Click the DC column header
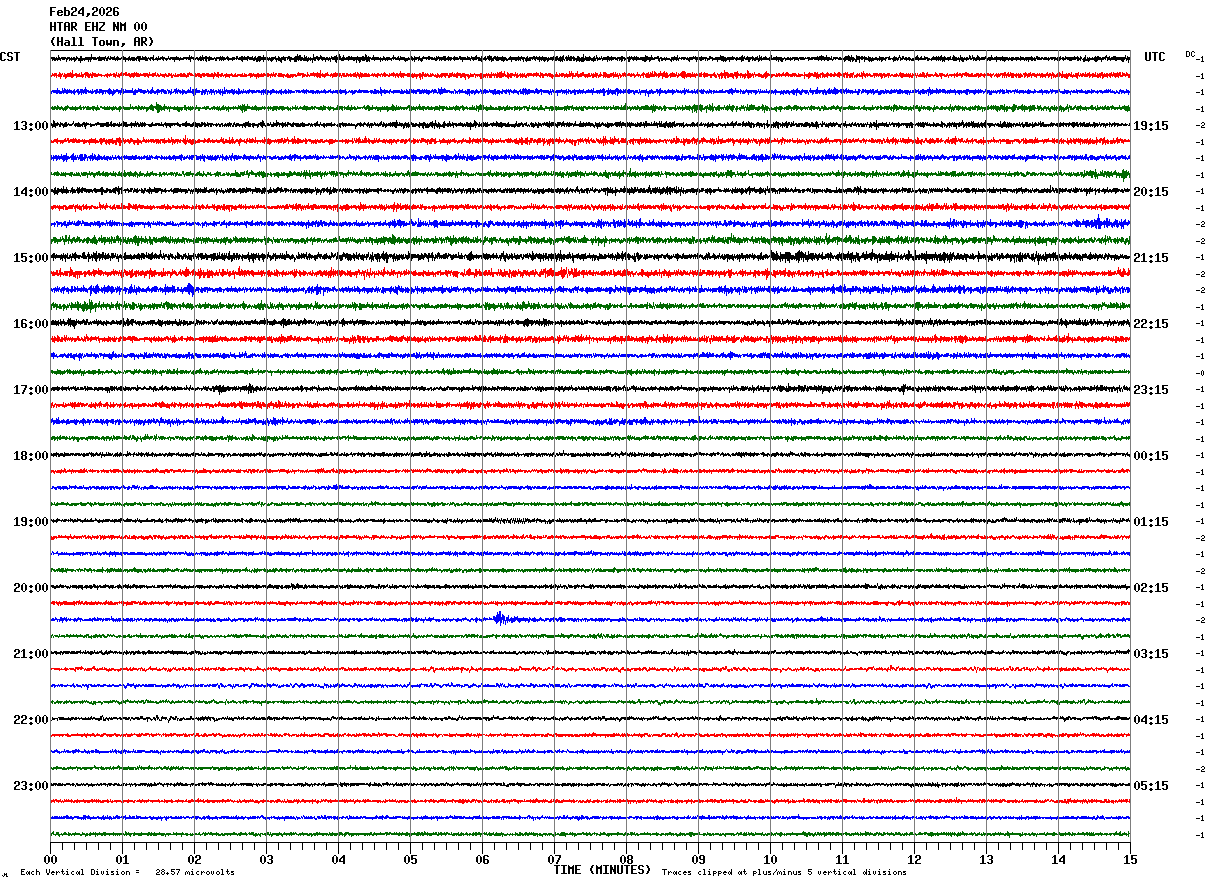This screenshot has height=886, width=1210. [1190, 54]
